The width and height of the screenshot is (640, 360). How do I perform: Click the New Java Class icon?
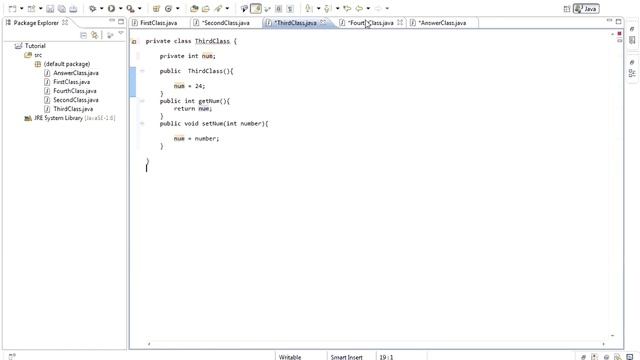click(168, 9)
